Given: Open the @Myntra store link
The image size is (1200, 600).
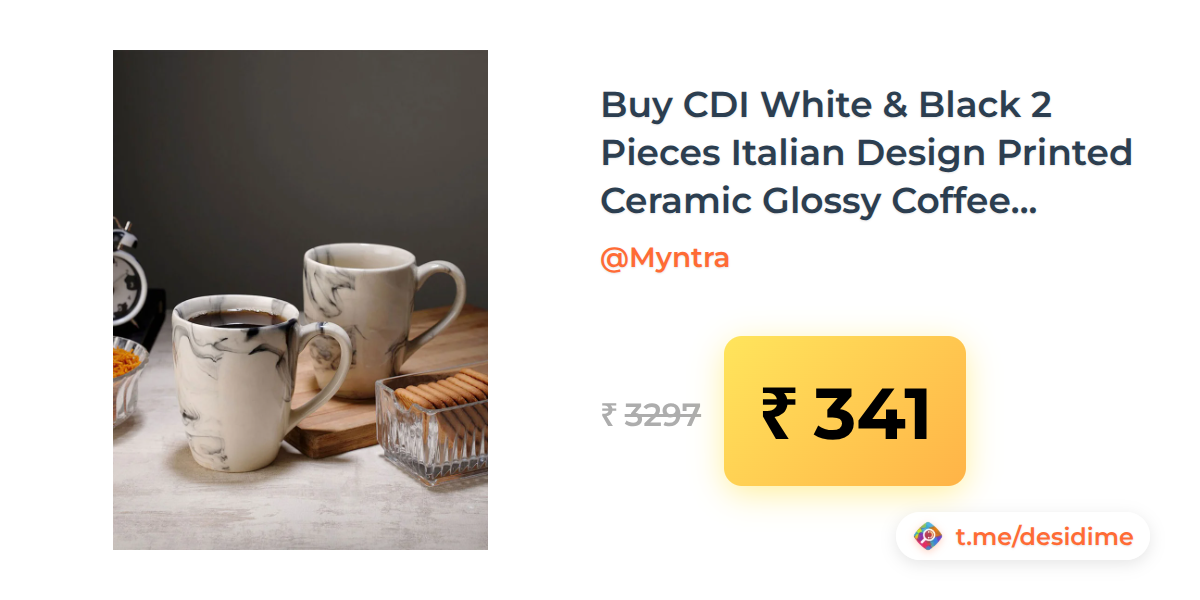Looking at the screenshot, I should point(665,258).
